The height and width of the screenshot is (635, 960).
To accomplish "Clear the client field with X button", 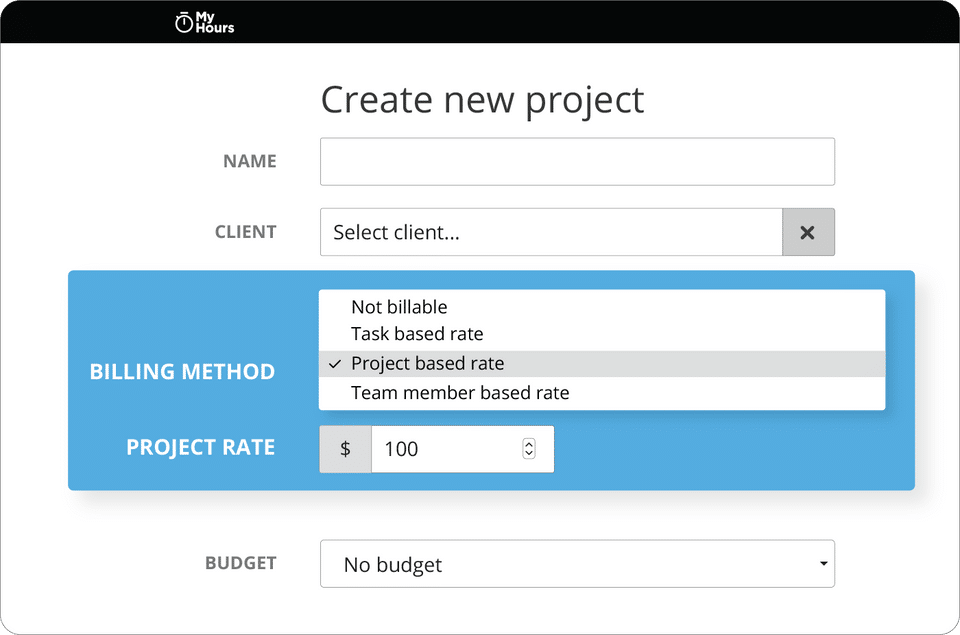I will click(x=808, y=232).
